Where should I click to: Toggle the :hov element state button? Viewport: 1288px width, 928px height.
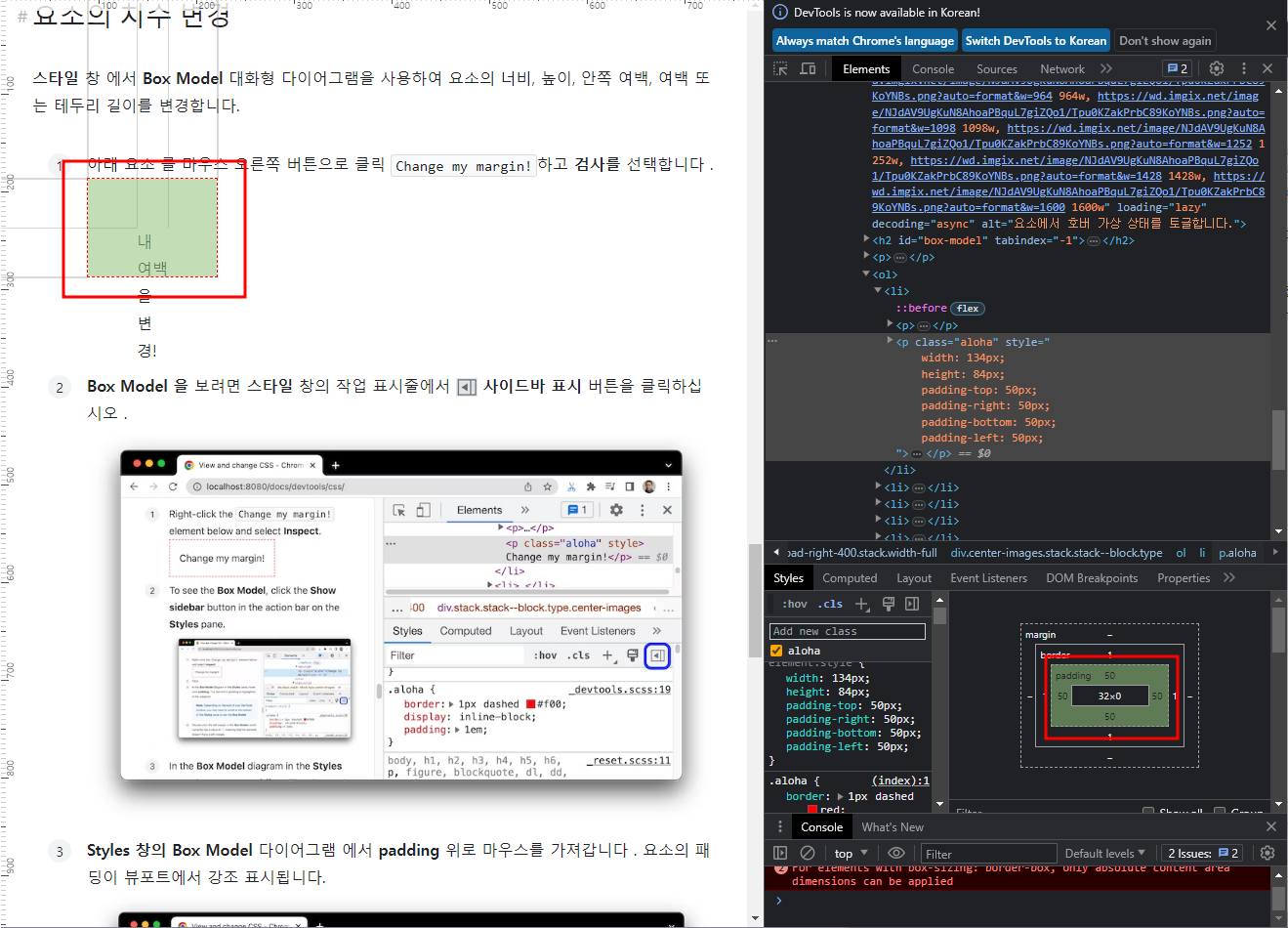(795, 604)
